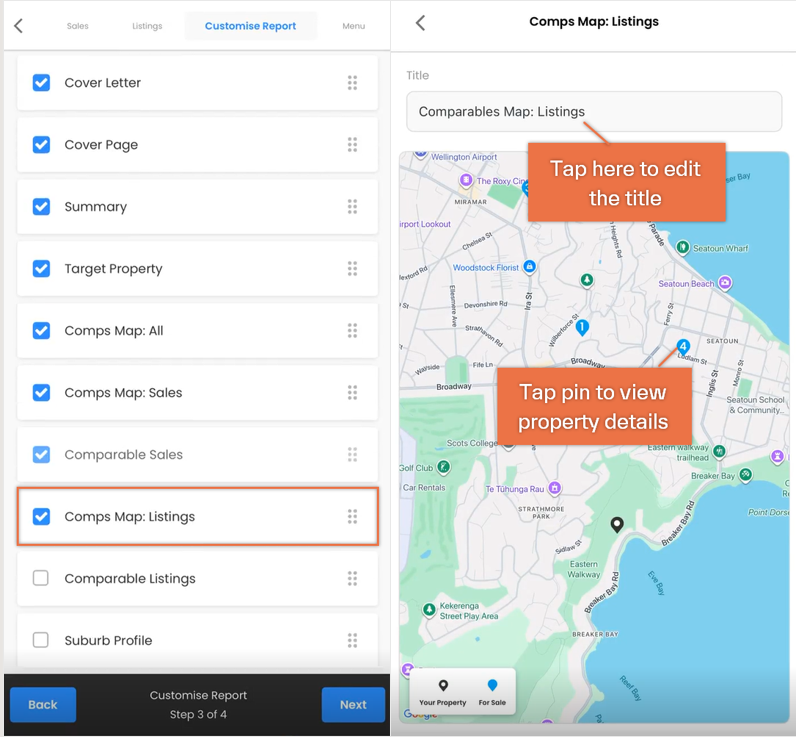Select the Summary row drag handle

click(352, 207)
